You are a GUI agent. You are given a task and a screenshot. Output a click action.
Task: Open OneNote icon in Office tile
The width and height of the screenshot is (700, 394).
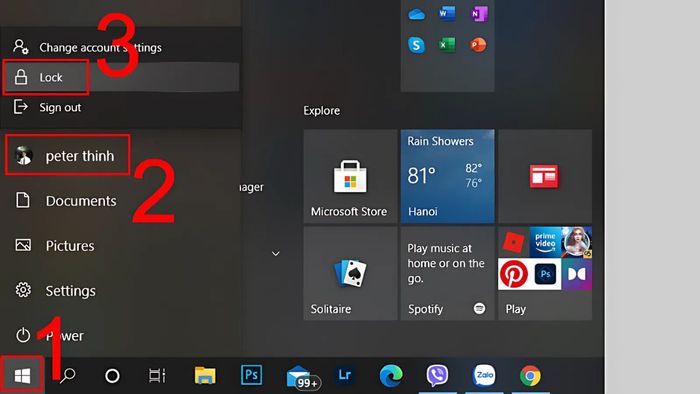click(x=479, y=14)
